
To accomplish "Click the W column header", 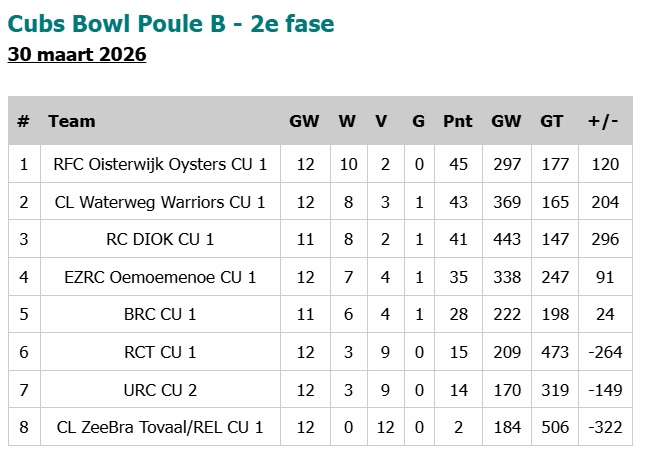I will [x=347, y=122].
